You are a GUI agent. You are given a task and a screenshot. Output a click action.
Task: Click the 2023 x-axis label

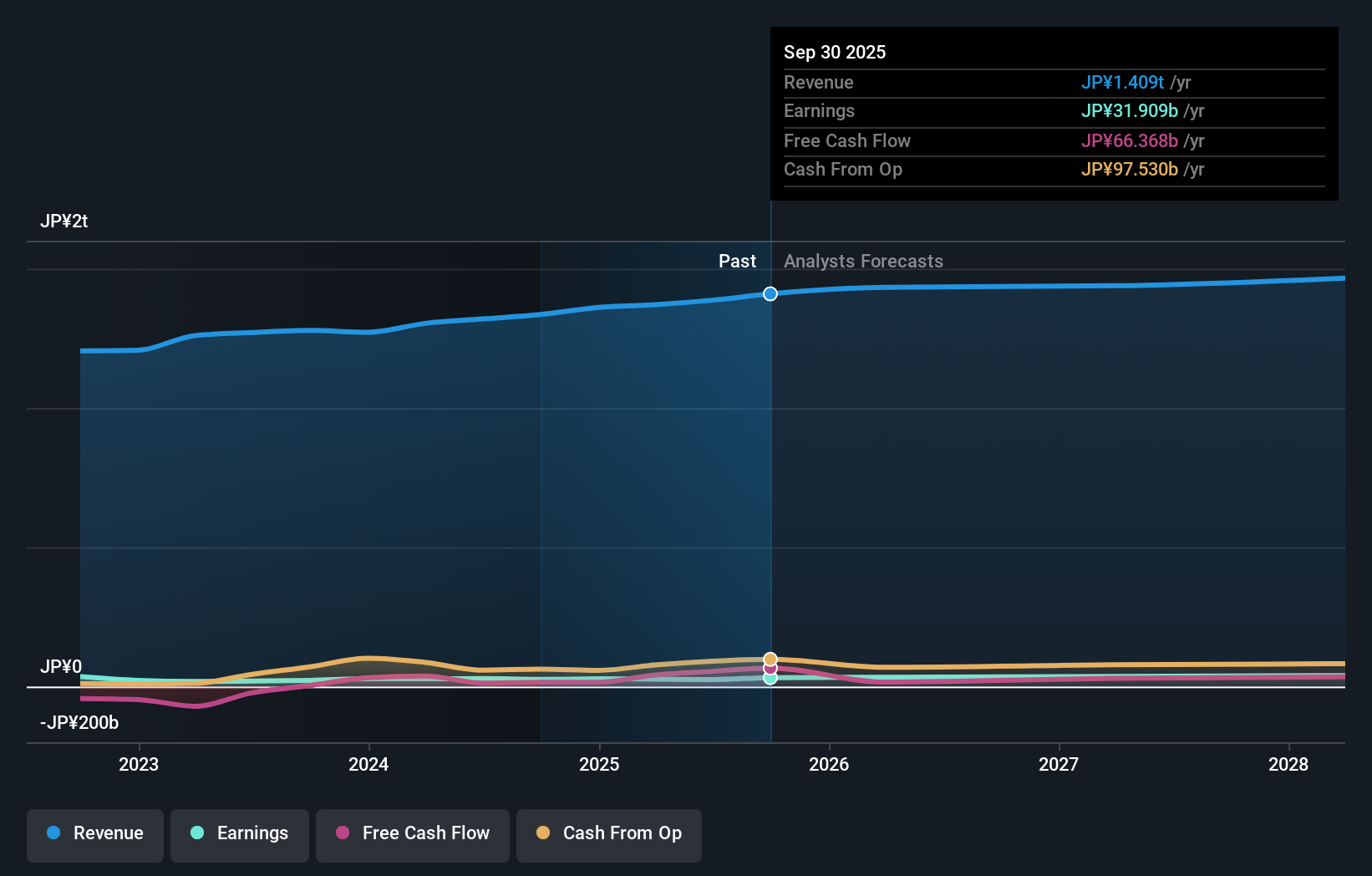pos(139,764)
